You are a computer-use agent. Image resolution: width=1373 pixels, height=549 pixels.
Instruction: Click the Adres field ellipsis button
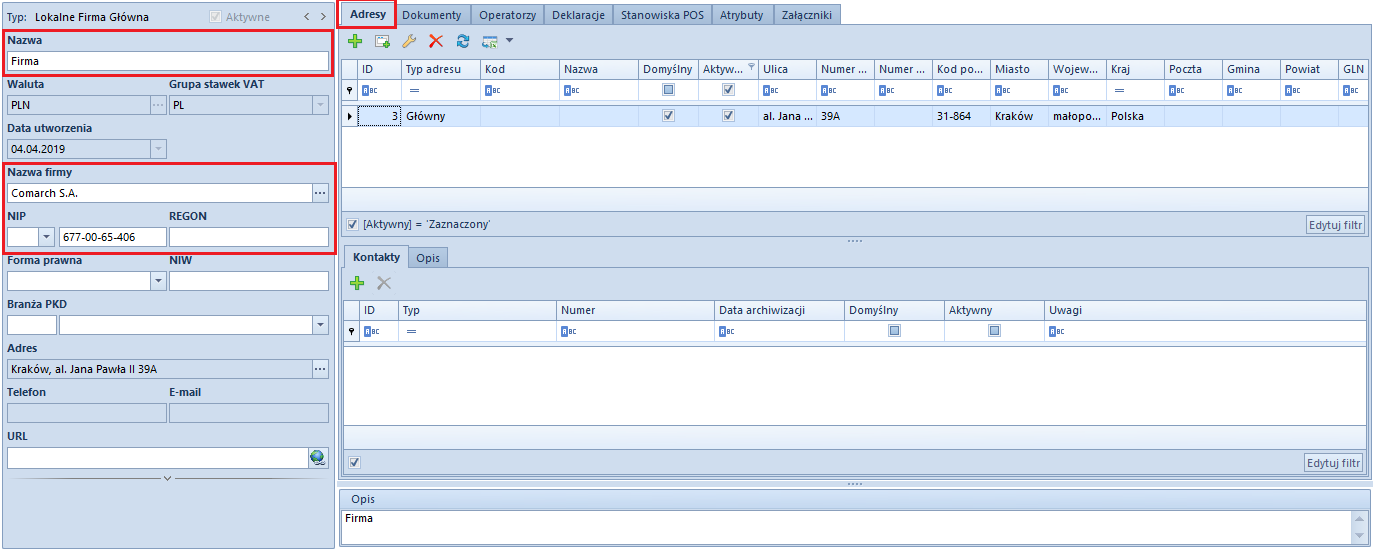[x=320, y=369]
